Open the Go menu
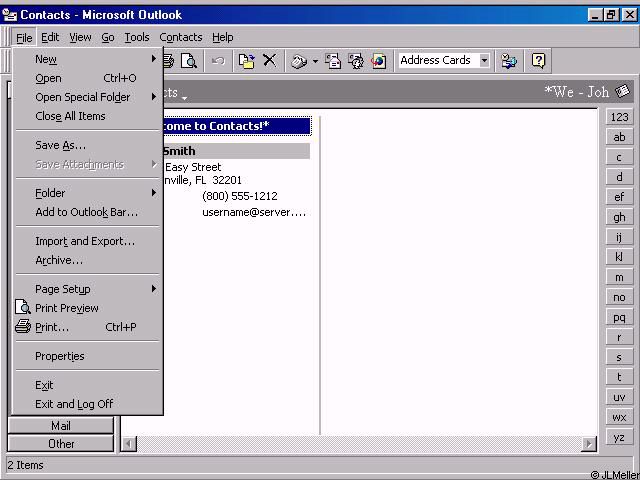The image size is (640, 480). [x=108, y=38]
